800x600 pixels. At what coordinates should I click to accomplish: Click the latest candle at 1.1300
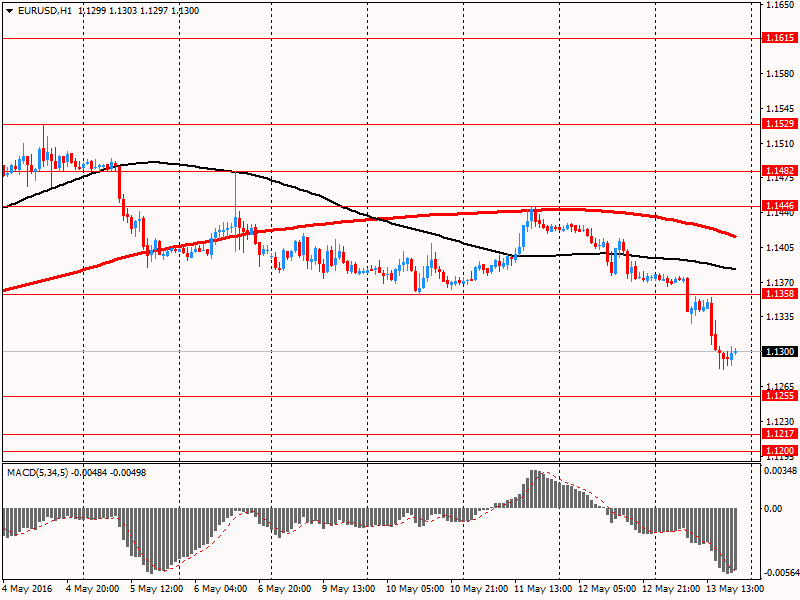(736, 352)
